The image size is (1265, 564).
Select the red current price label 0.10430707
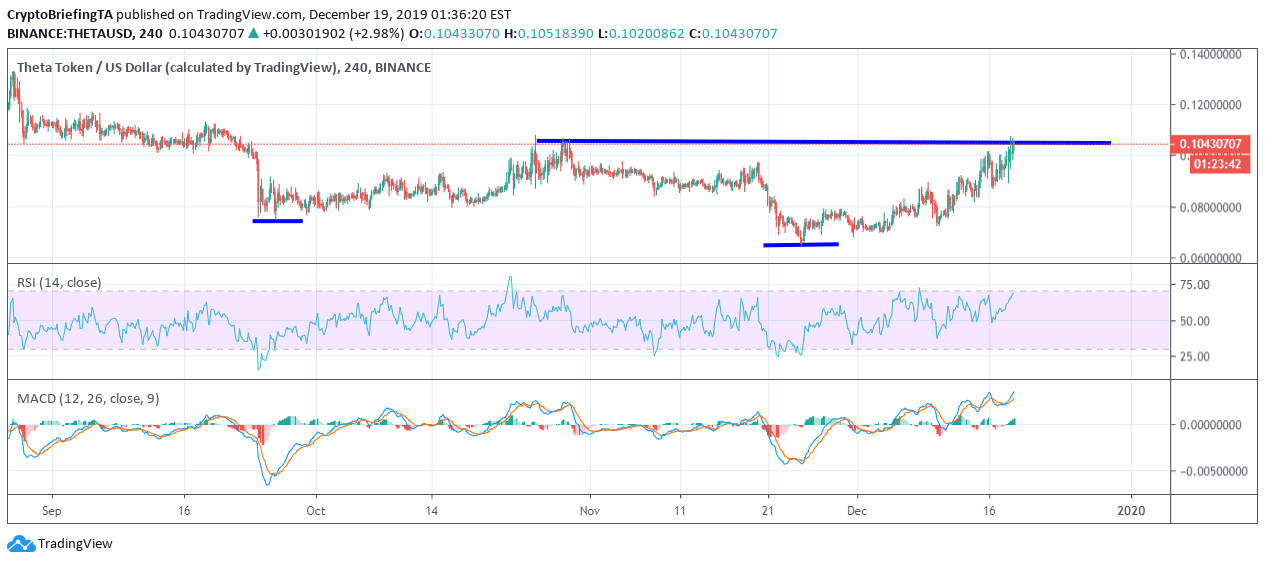tap(1218, 144)
